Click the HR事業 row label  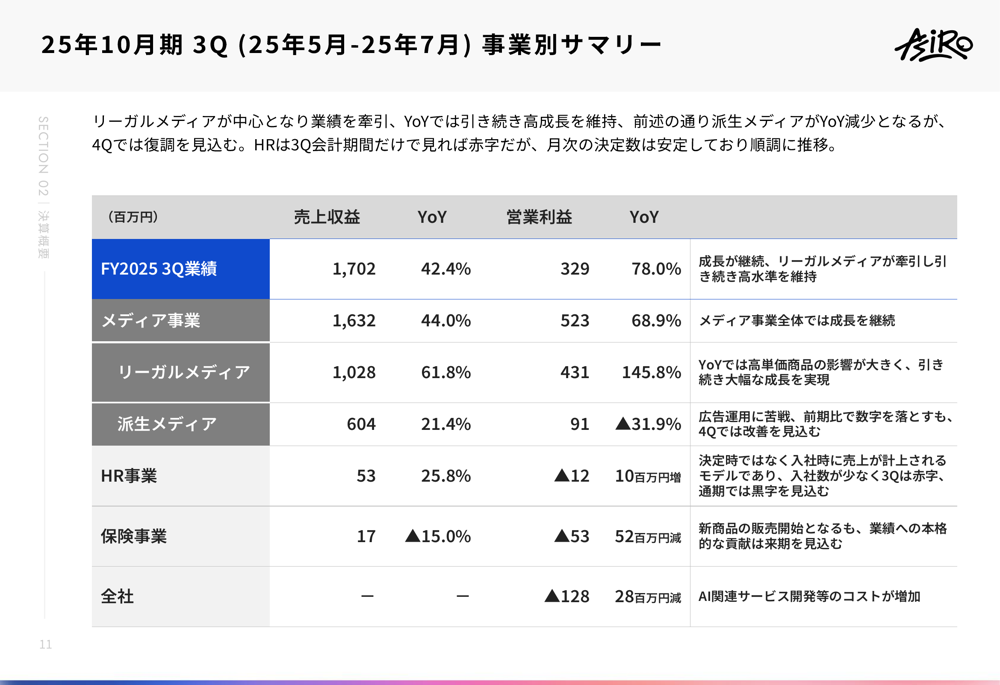click(x=129, y=476)
